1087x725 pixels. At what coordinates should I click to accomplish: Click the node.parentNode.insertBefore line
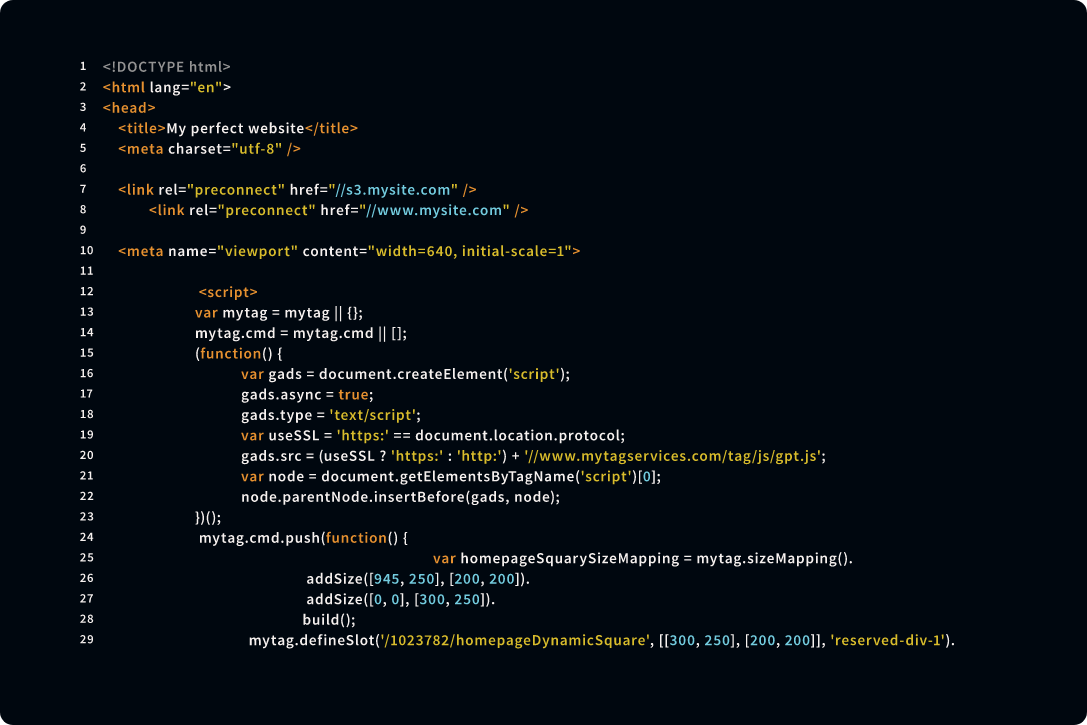coord(401,497)
